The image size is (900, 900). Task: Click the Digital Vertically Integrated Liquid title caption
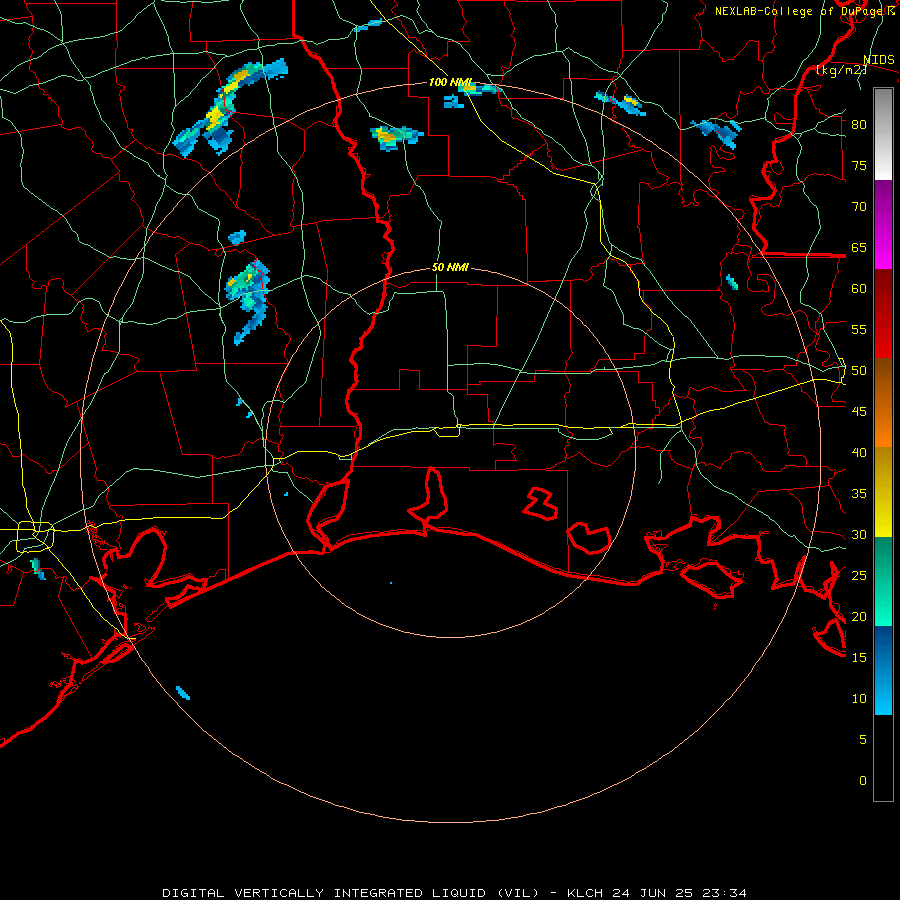[455, 893]
